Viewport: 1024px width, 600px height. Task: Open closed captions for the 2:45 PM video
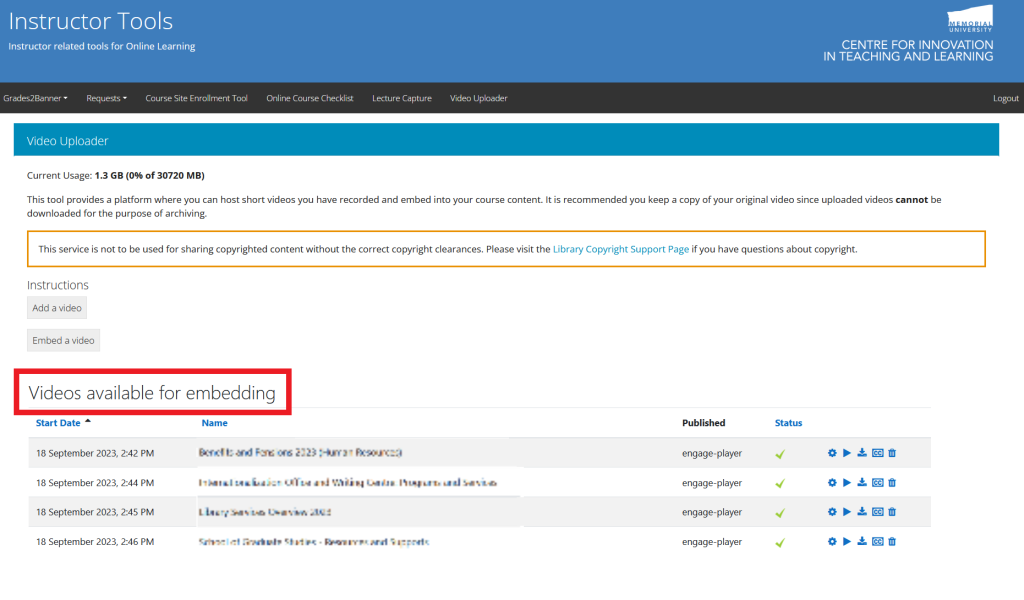878,512
